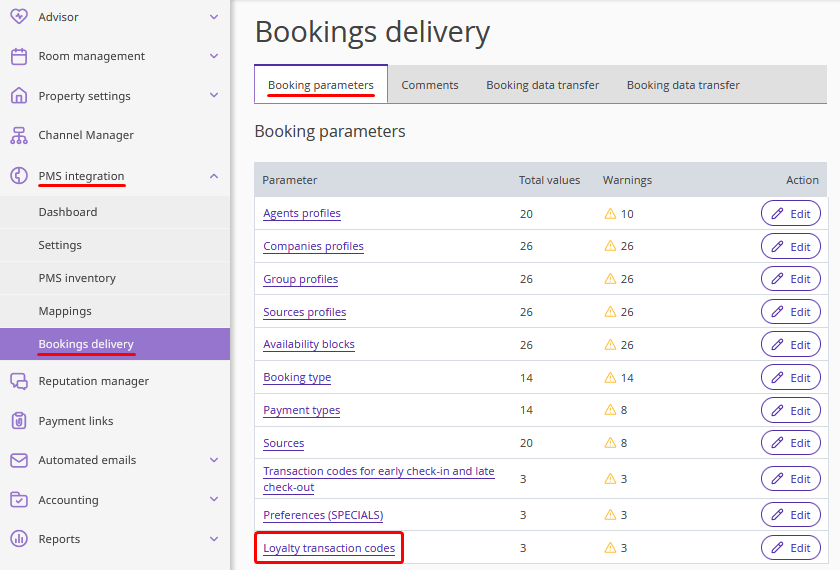Open PMS inventory submenu item
The width and height of the screenshot is (840, 570).
pyautogui.click(x=115, y=278)
